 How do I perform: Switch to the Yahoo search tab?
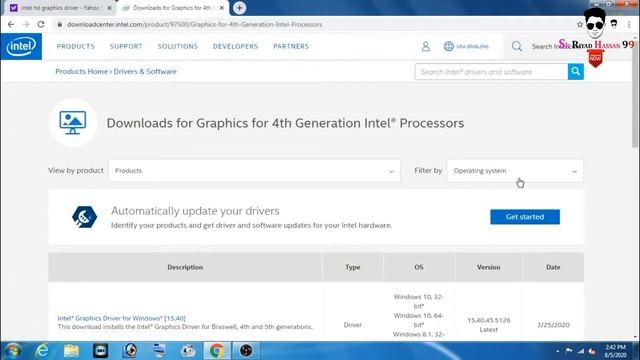coord(59,8)
